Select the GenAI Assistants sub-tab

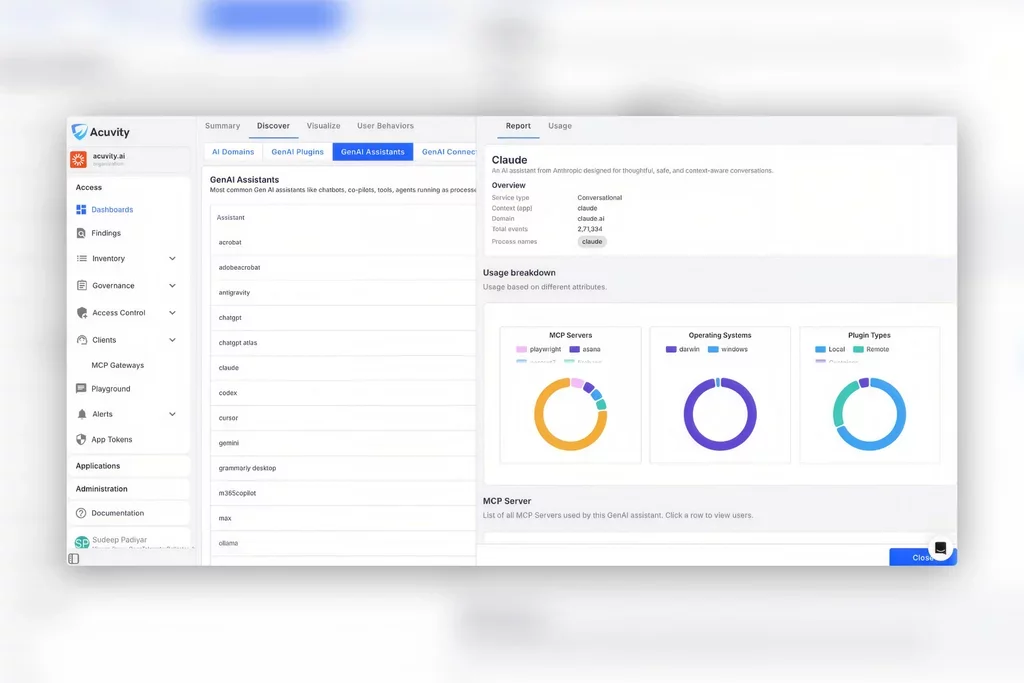coord(373,151)
